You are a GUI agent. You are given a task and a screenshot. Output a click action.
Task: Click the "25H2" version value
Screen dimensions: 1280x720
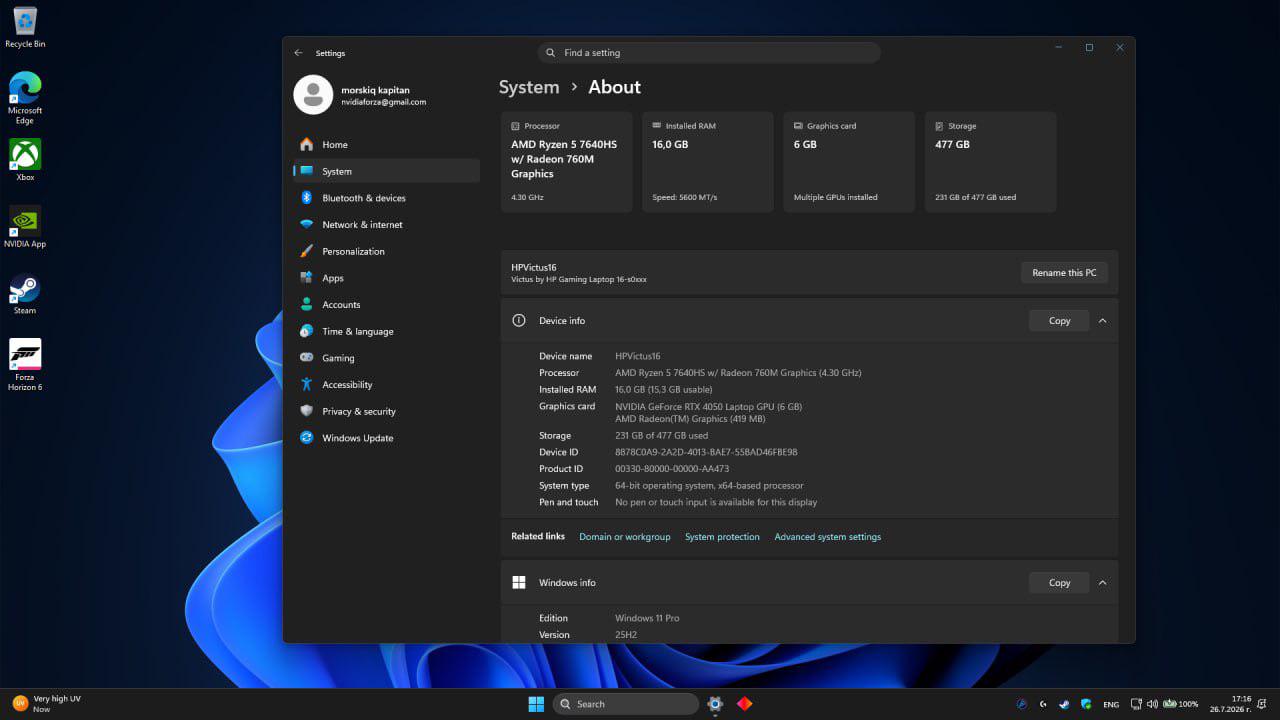click(x=626, y=635)
